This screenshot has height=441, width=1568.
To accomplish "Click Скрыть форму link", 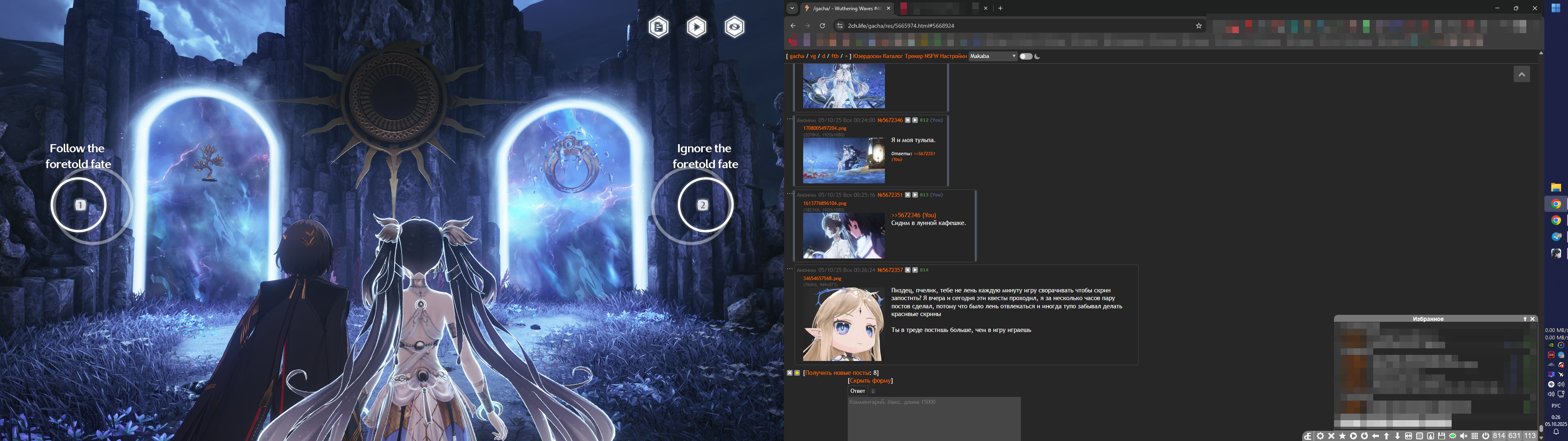I will [x=870, y=381].
